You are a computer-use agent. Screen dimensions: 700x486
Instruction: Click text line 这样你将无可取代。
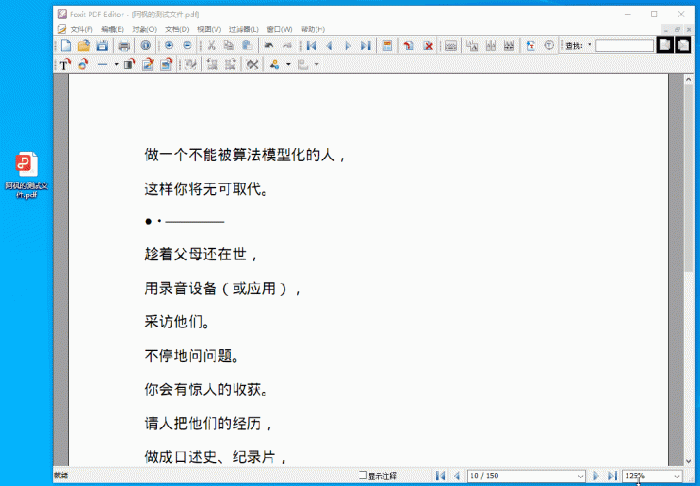(x=207, y=189)
